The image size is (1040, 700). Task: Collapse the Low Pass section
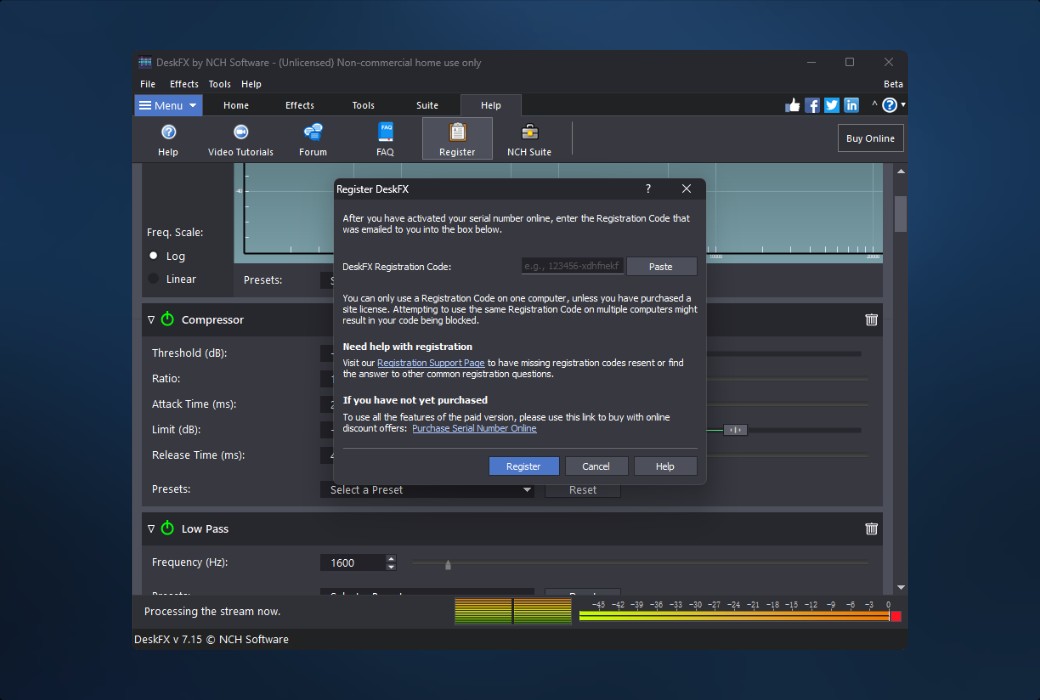pyautogui.click(x=151, y=528)
